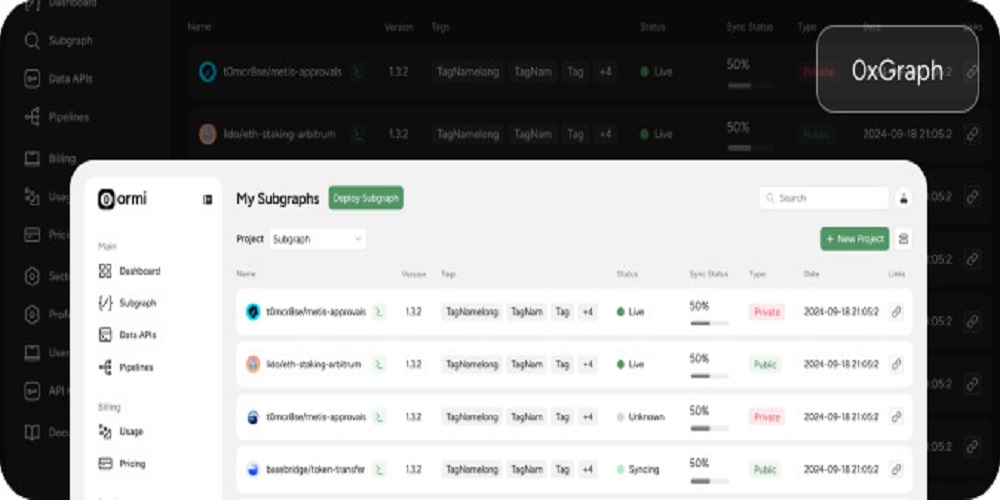Click TagNamelong tag on basebridge/token-transfer row
This screenshot has width=1000, height=500.
(x=472, y=469)
